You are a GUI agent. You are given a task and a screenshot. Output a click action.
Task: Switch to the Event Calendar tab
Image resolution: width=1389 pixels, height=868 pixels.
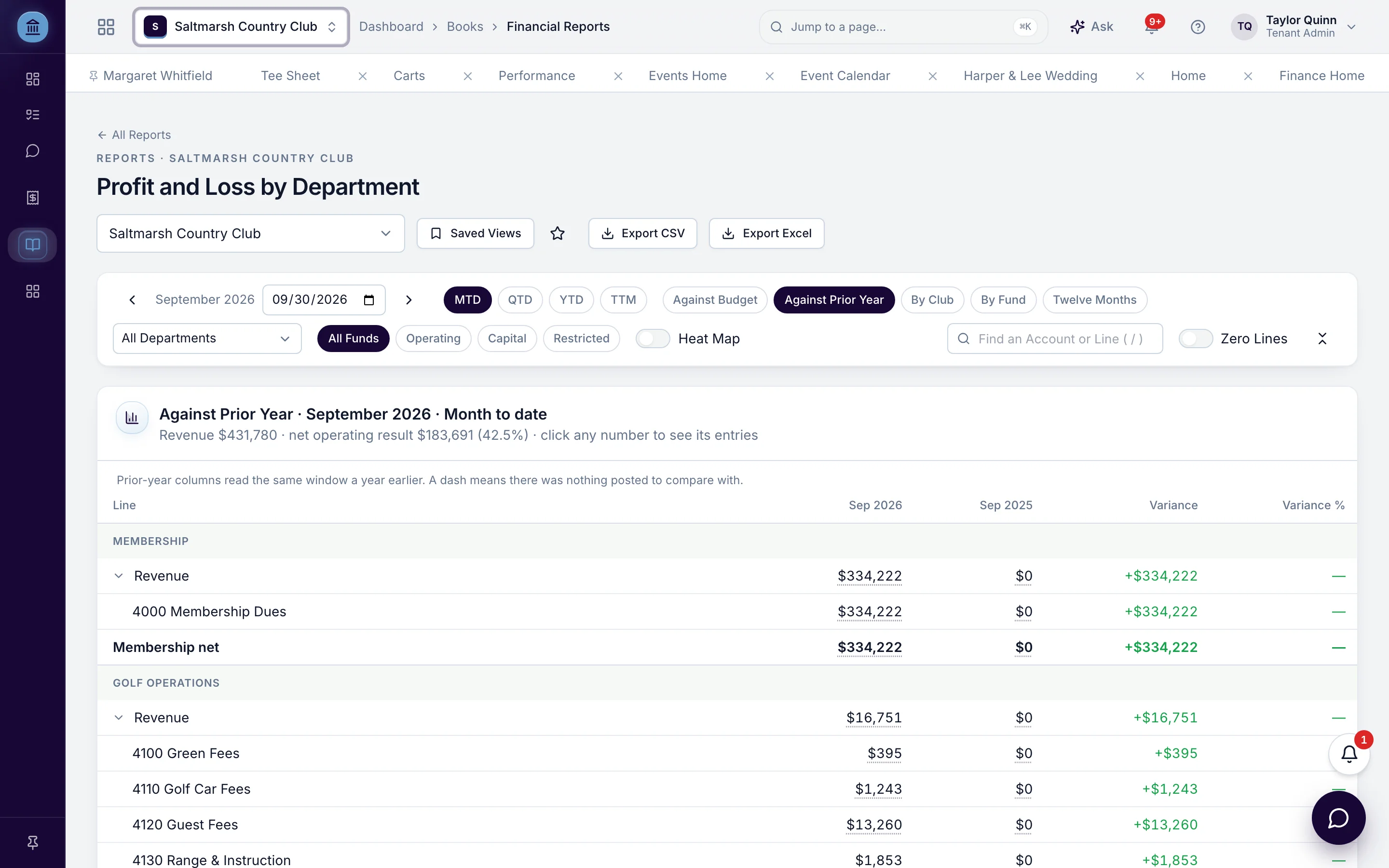point(845,76)
